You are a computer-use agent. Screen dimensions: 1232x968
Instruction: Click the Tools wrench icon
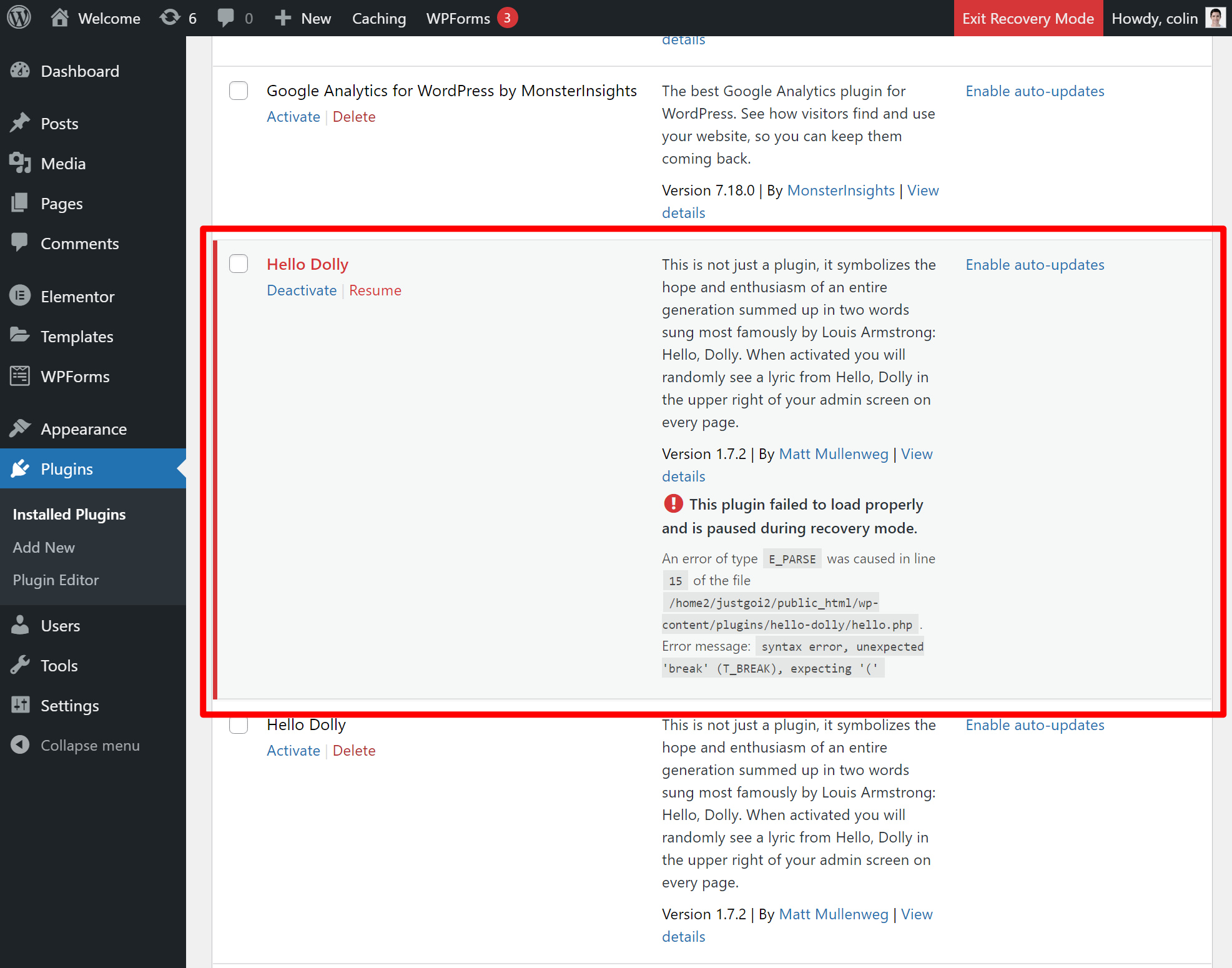[x=21, y=665]
